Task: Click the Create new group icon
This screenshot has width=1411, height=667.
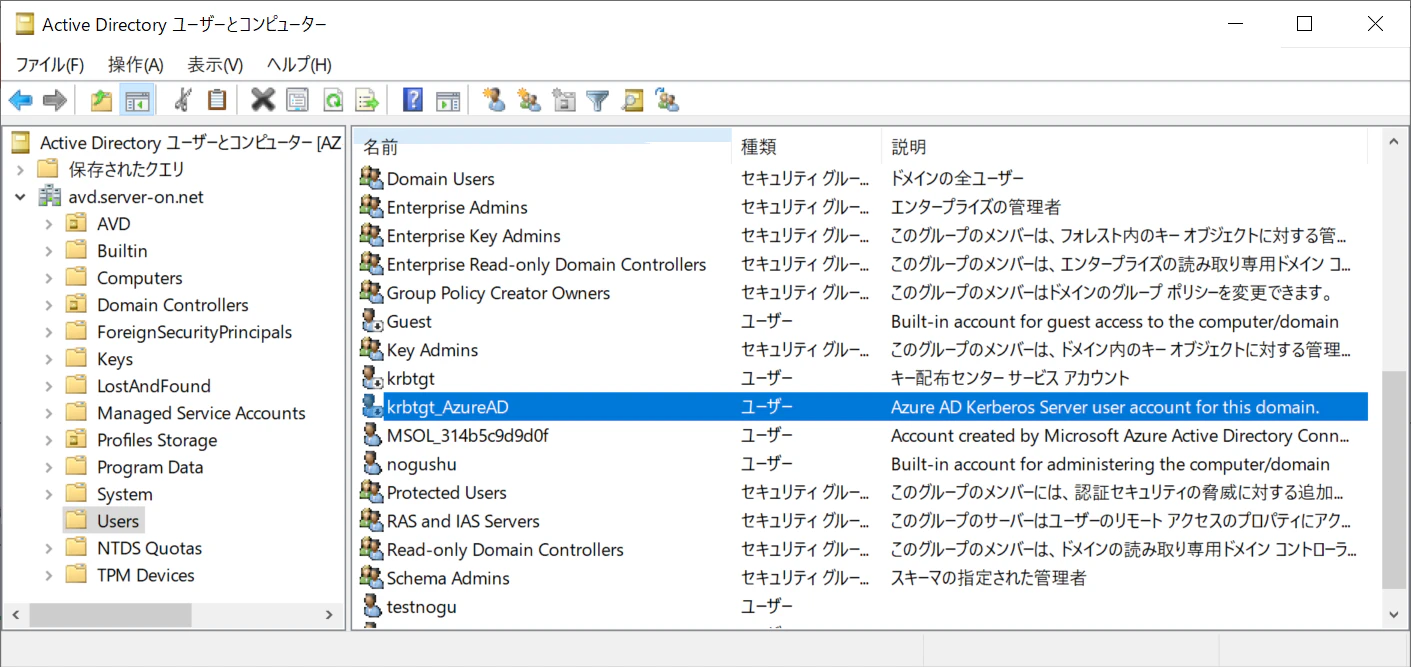Action: [x=528, y=100]
